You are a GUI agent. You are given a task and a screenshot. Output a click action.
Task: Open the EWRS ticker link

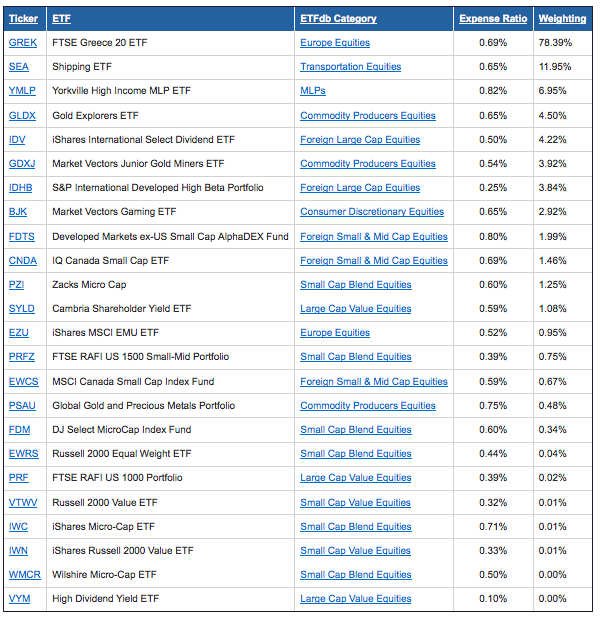tap(24, 454)
